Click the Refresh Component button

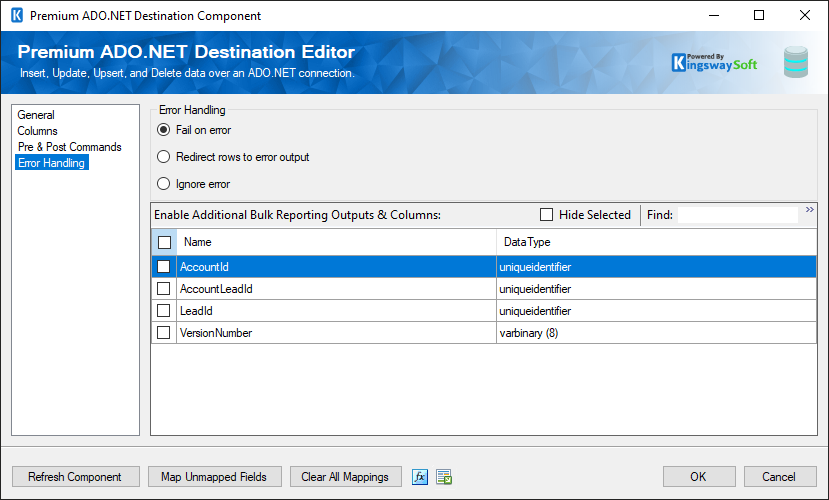click(76, 477)
